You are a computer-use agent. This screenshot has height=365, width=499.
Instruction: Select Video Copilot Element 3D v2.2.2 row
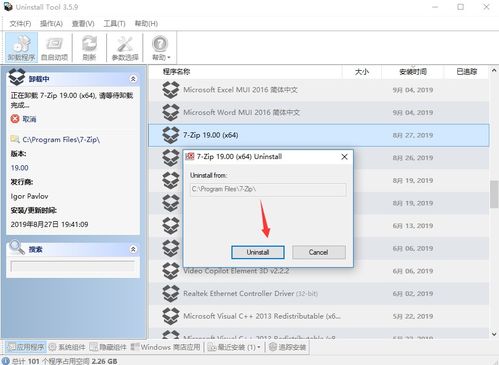coord(319,271)
